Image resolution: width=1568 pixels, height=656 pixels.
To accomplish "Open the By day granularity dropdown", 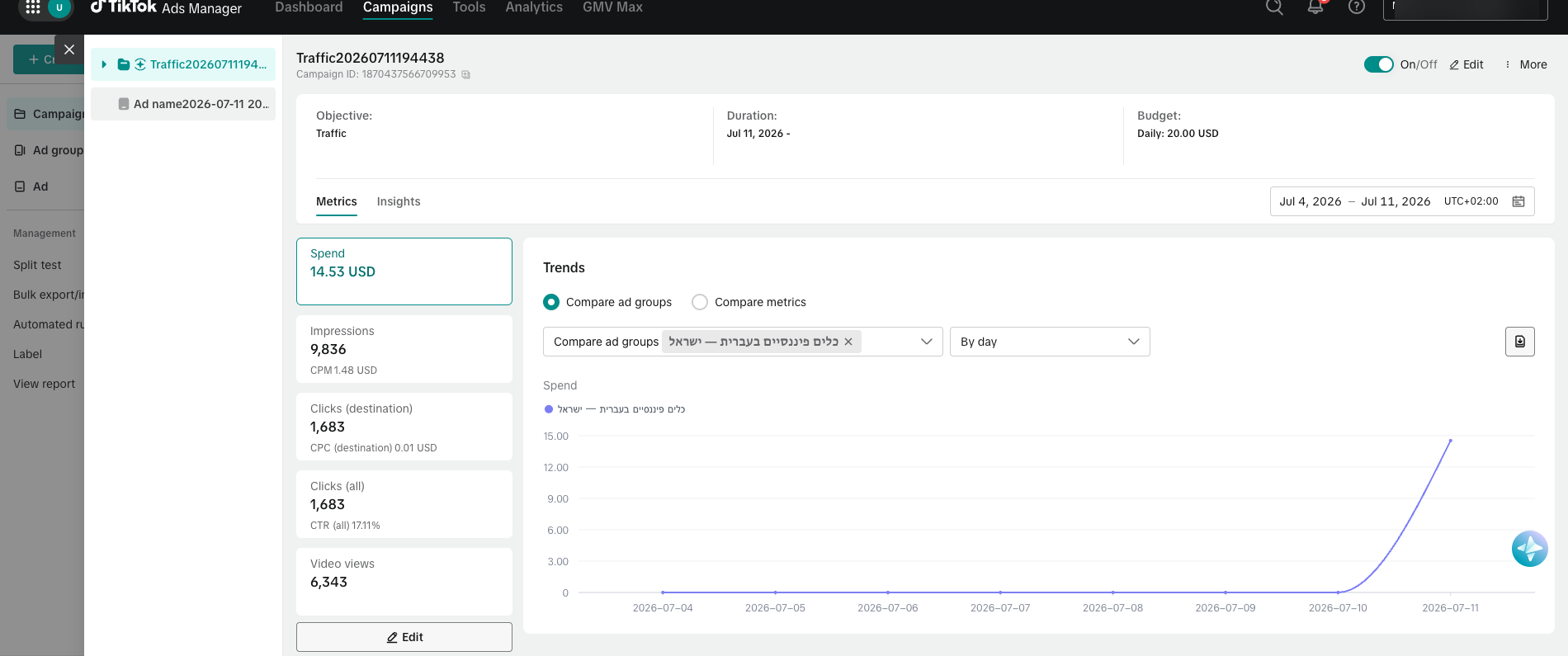I will tap(1050, 342).
